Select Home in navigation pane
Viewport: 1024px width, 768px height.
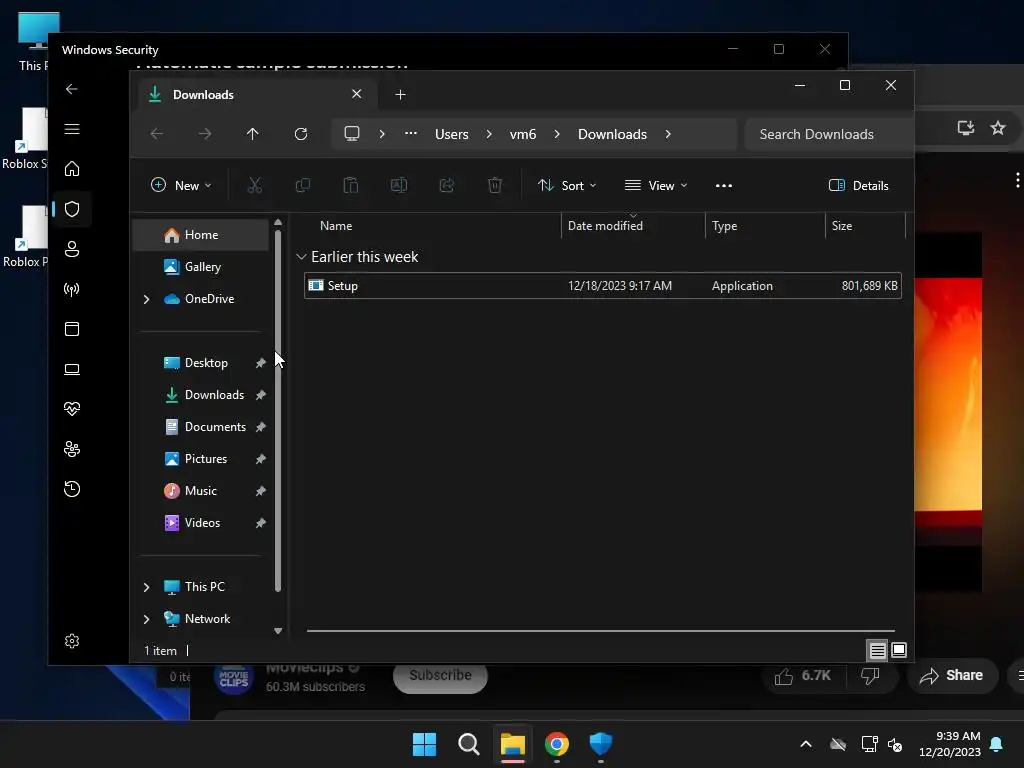pos(200,235)
